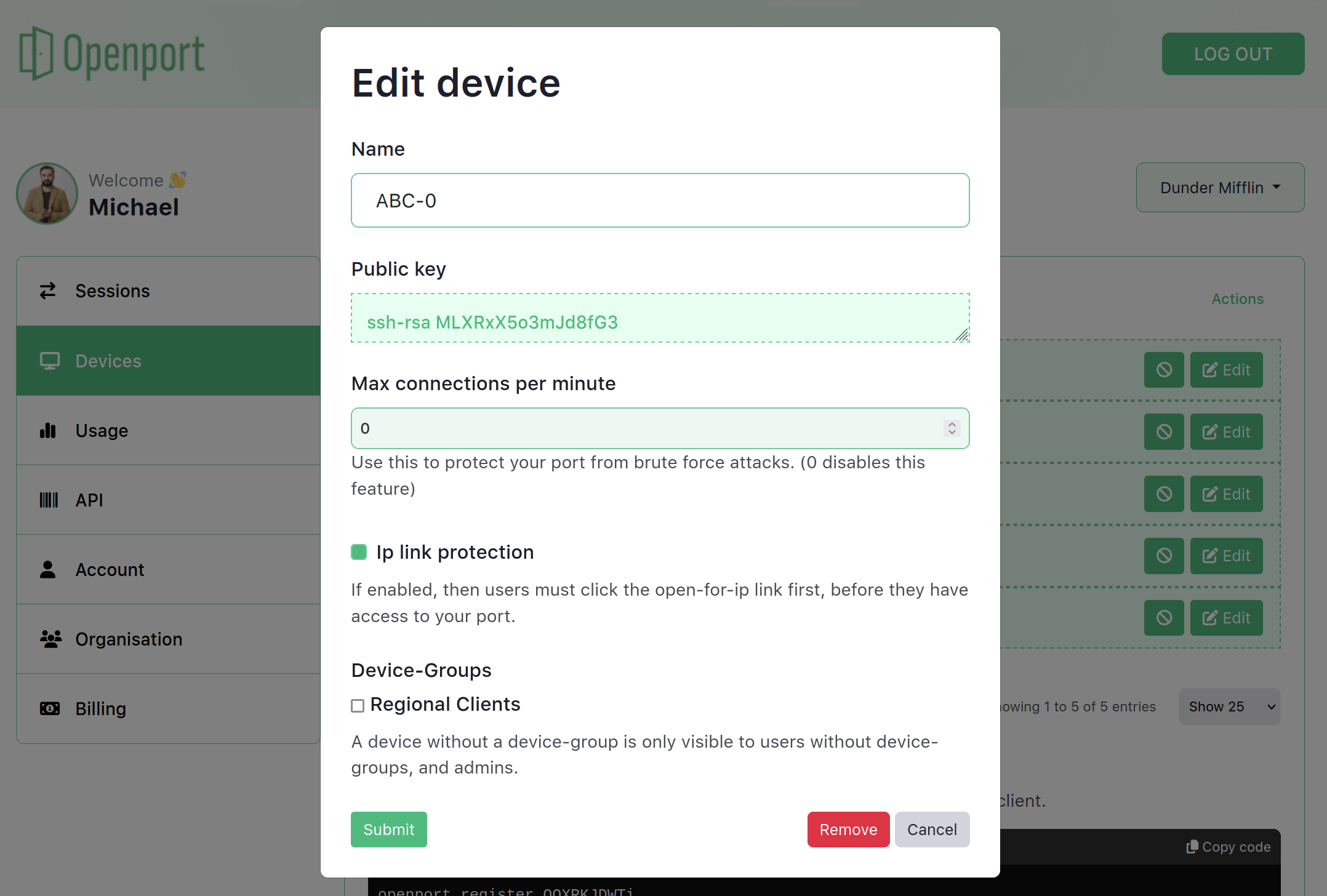Enable the Regional Clients device-group
This screenshot has height=896, width=1327.
tap(358, 705)
